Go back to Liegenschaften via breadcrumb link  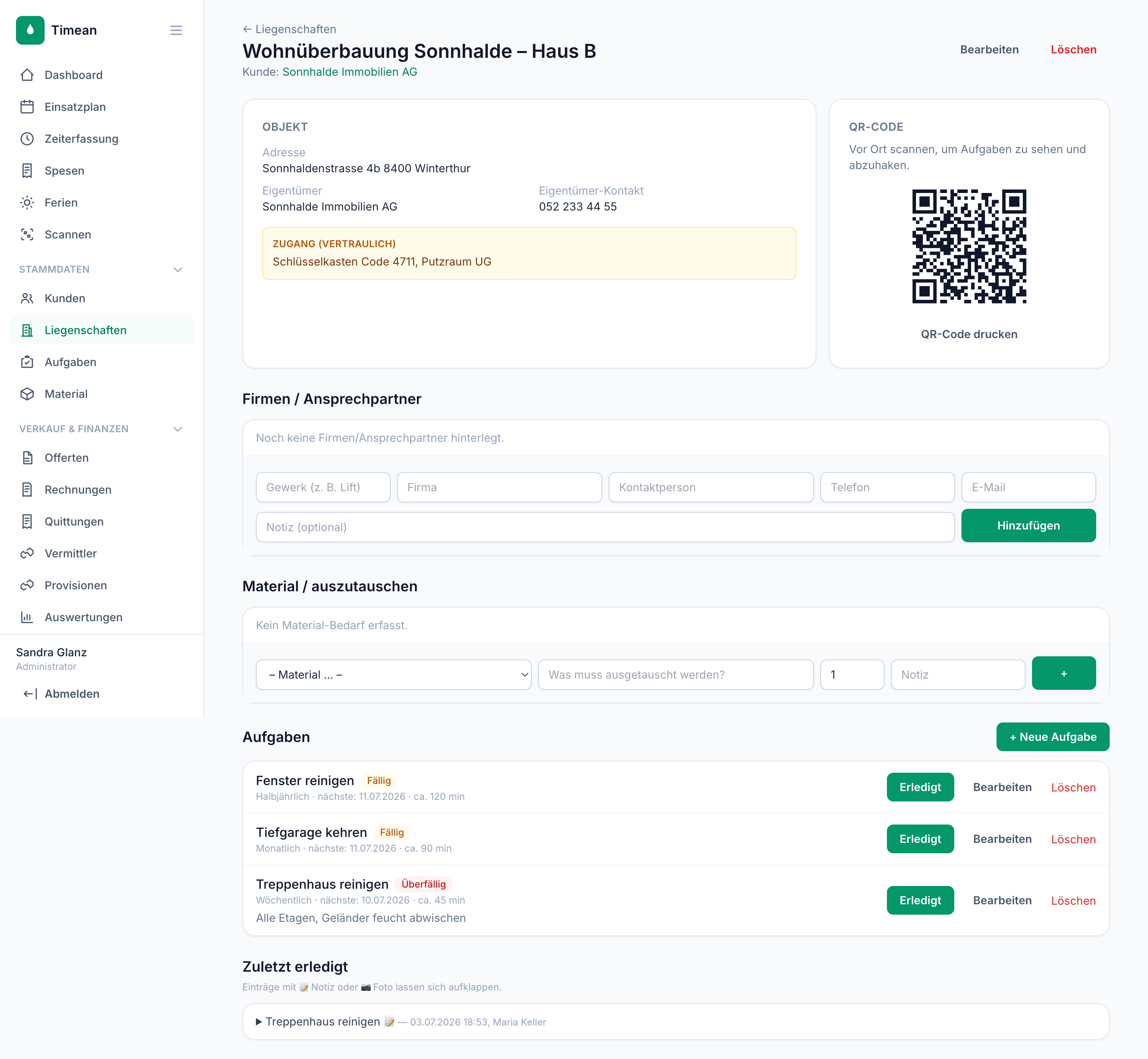coord(289,29)
